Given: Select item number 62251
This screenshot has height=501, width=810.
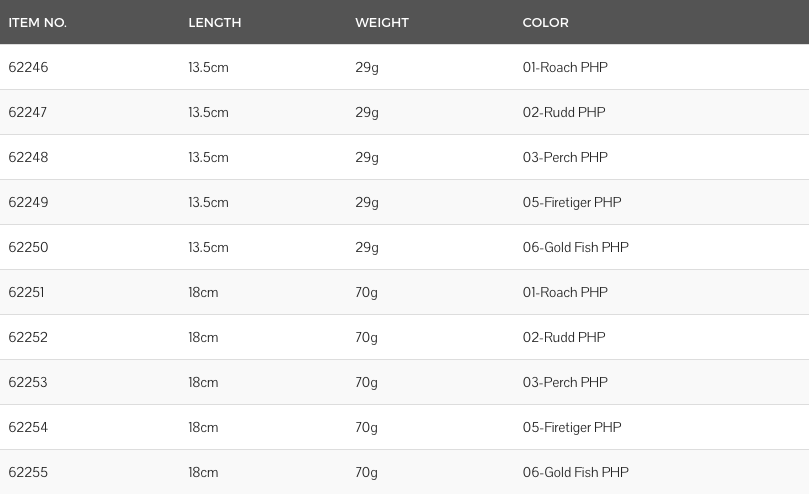Looking at the screenshot, I should [x=26, y=292].
